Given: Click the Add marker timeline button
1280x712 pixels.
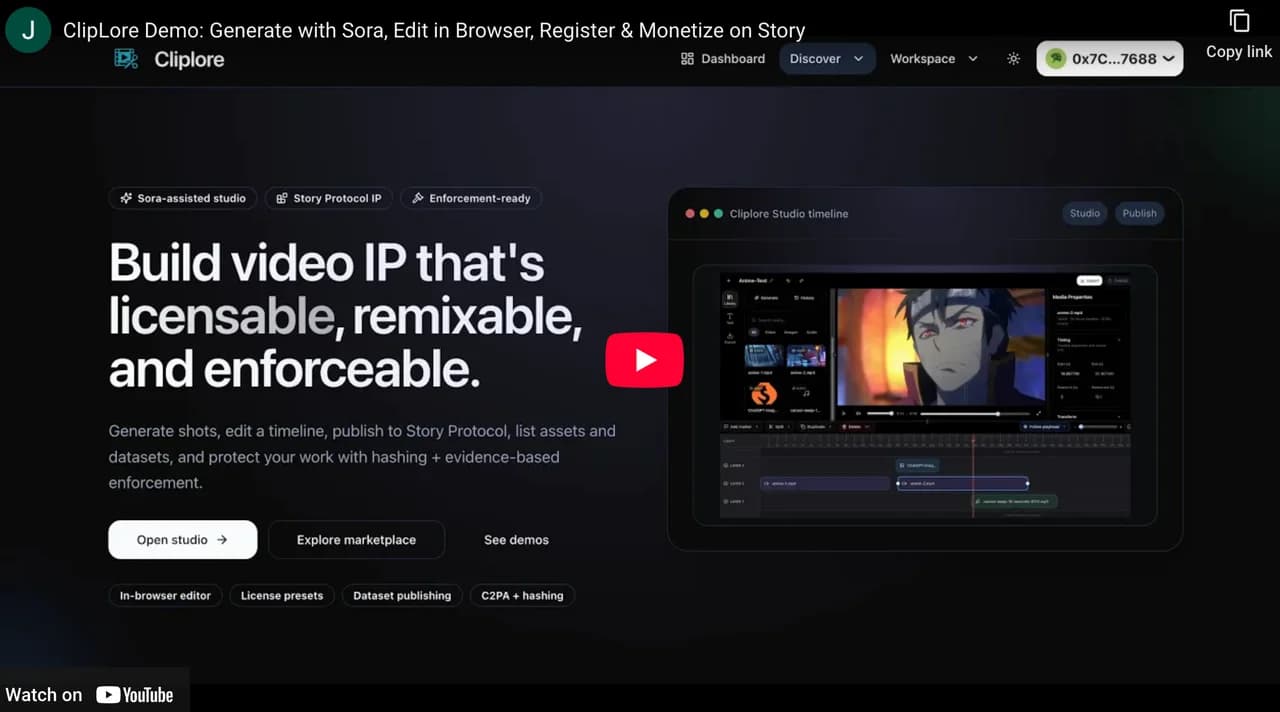Looking at the screenshot, I should point(741,427).
